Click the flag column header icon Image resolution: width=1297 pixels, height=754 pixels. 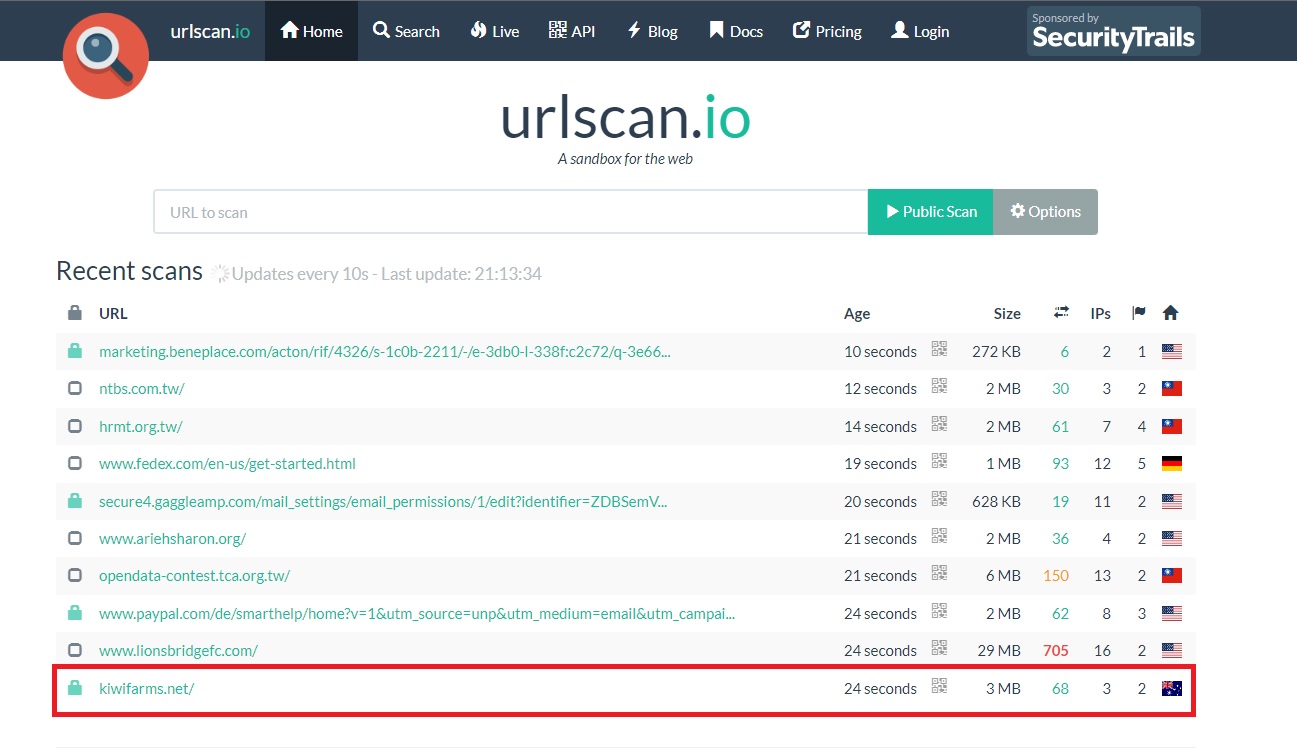click(x=1139, y=313)
